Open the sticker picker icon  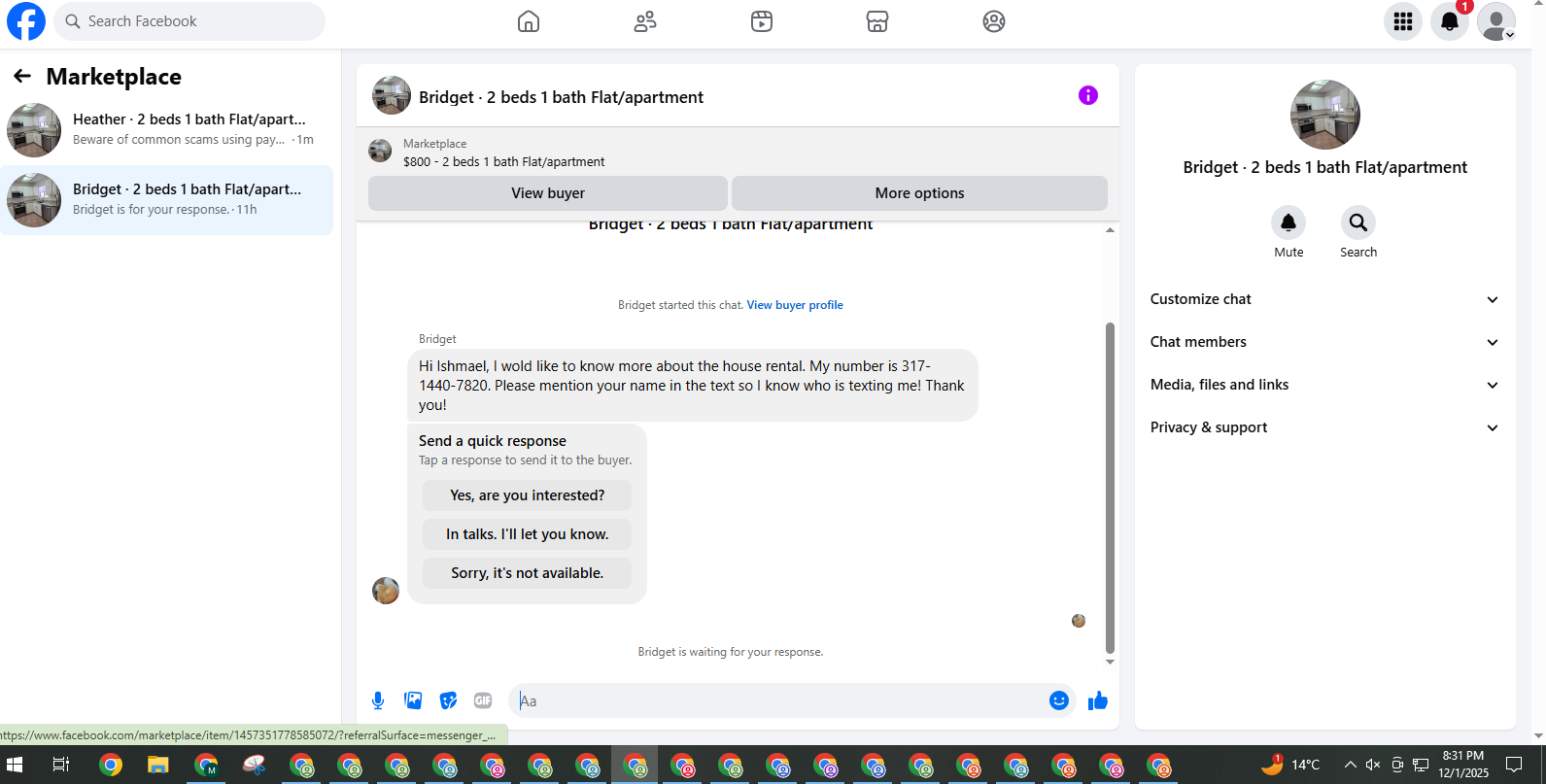[x=448, y=700]
